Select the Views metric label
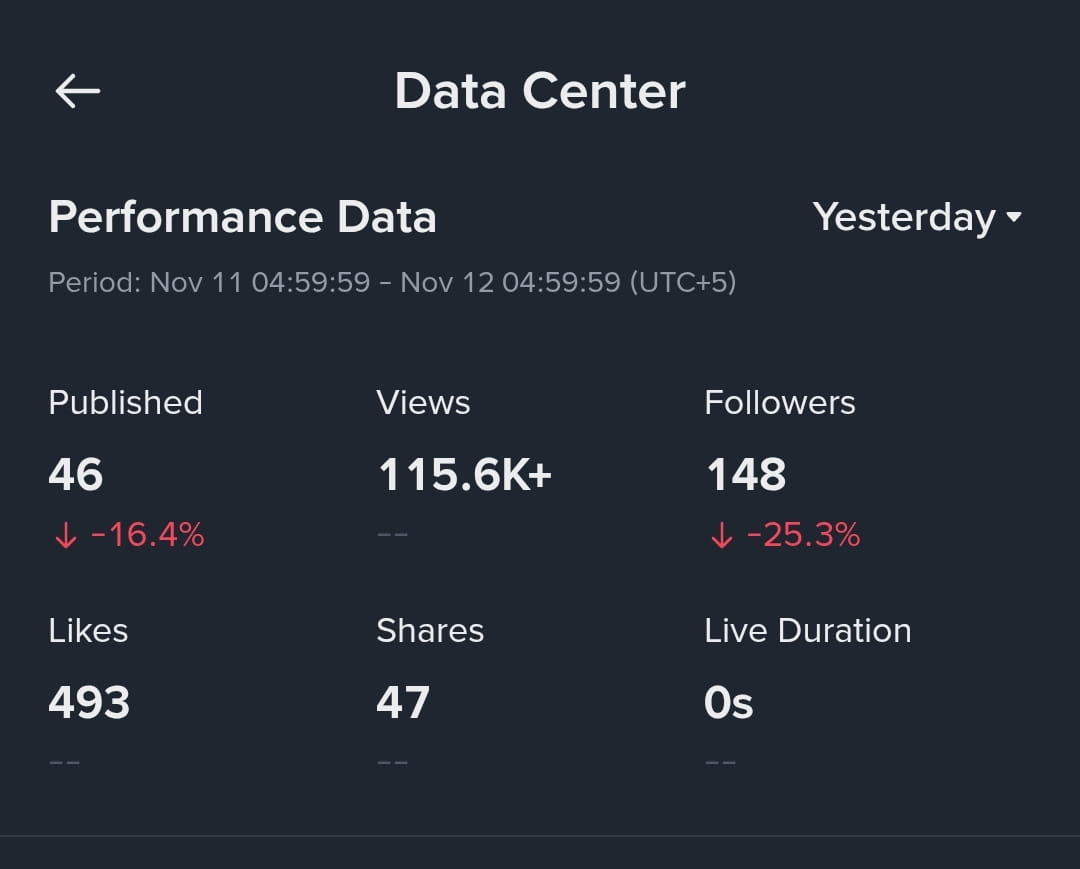This screenshot has width=1080, height=869. click(x=423, y=403)
